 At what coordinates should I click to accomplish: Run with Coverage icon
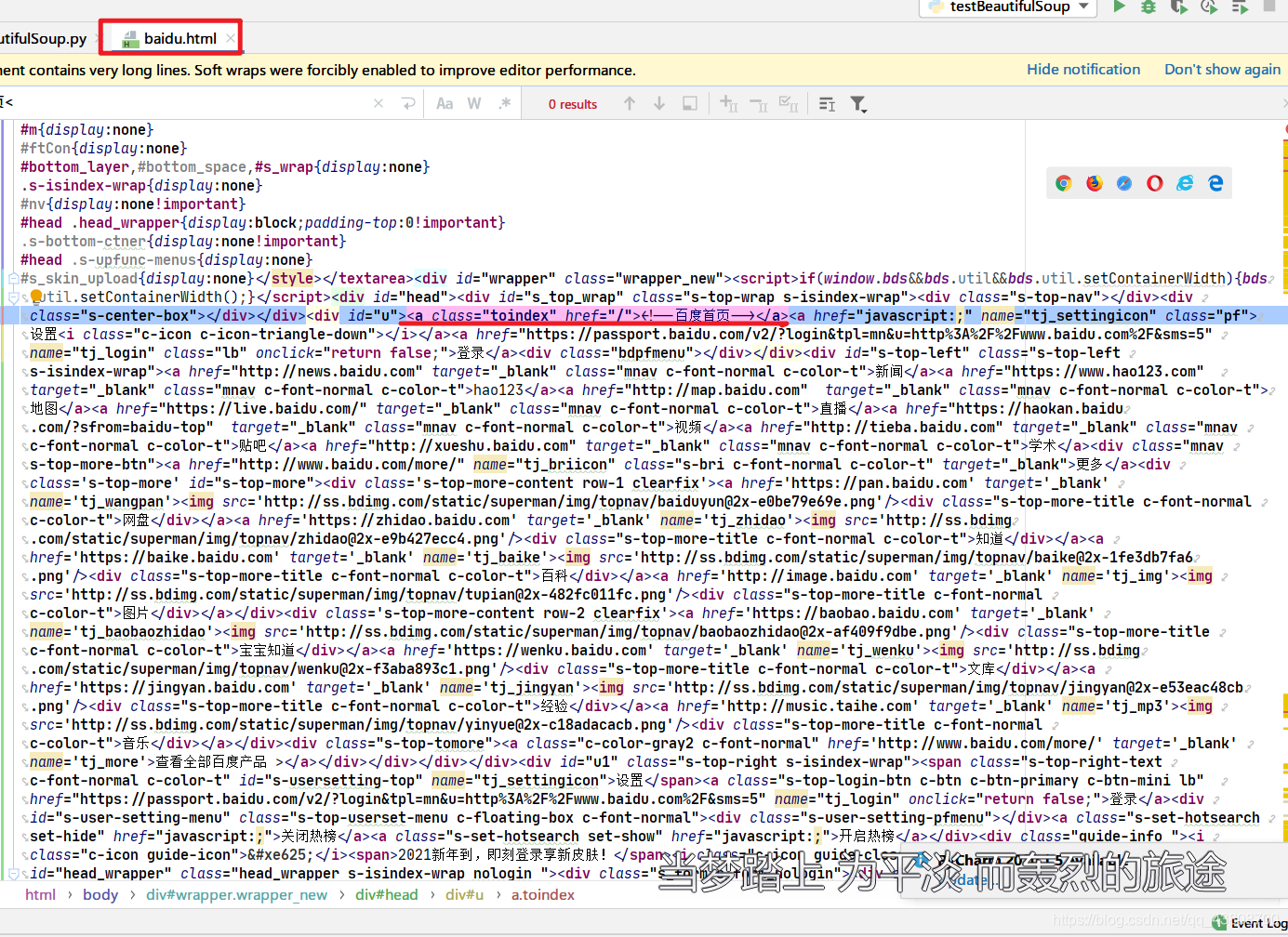pyautogui.click(x=1179, y=7)
